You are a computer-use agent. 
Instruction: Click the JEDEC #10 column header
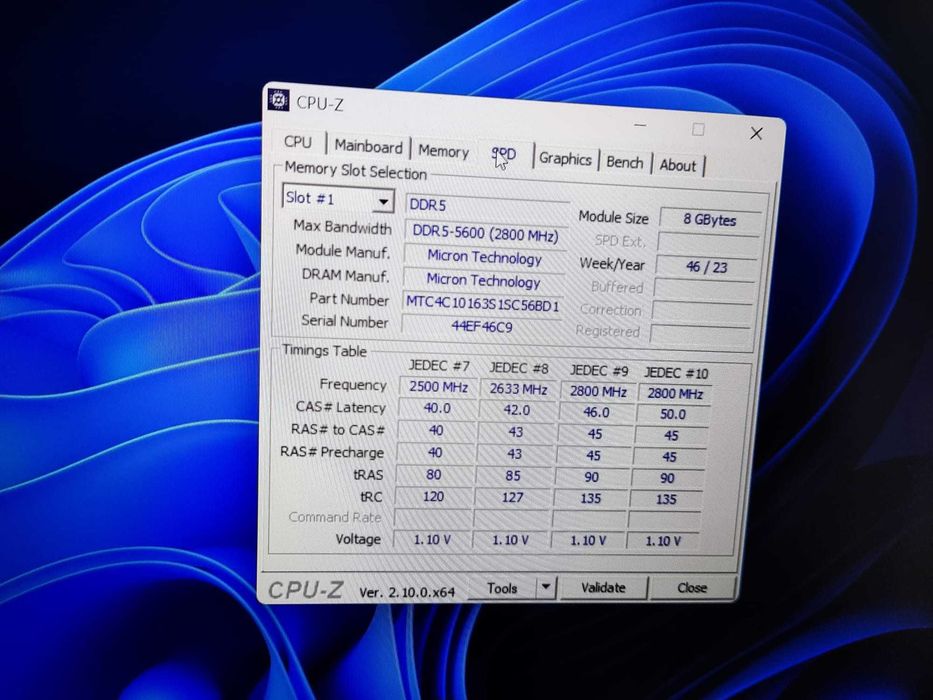click(676, 373)
